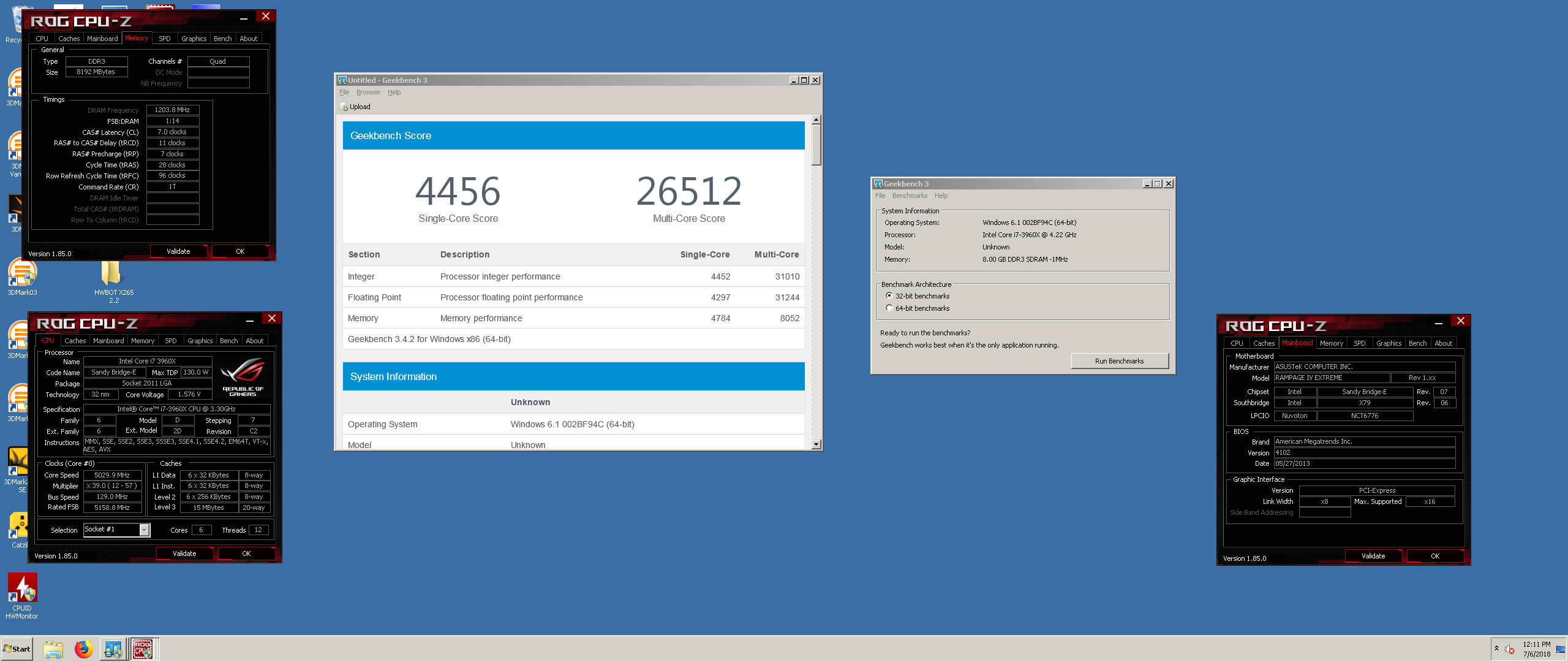Click the DRAM Frequency 1203.8 MHz field
The image size is (1568, 662).
pyautogui.click(x=173, y=110)
